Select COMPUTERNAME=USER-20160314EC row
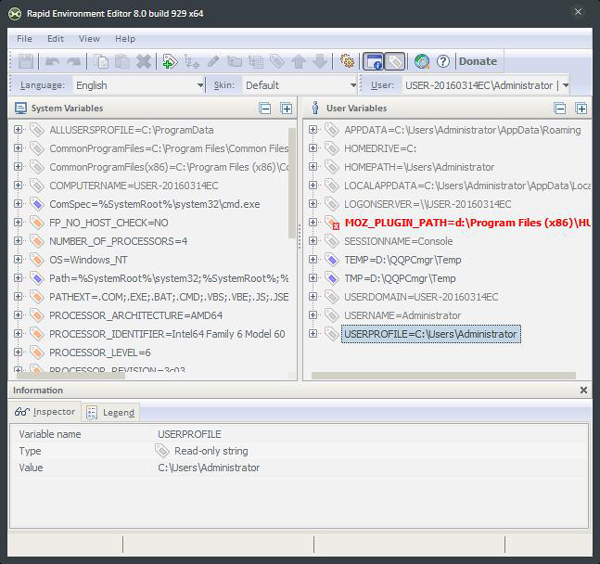 [x=134, y=185]
